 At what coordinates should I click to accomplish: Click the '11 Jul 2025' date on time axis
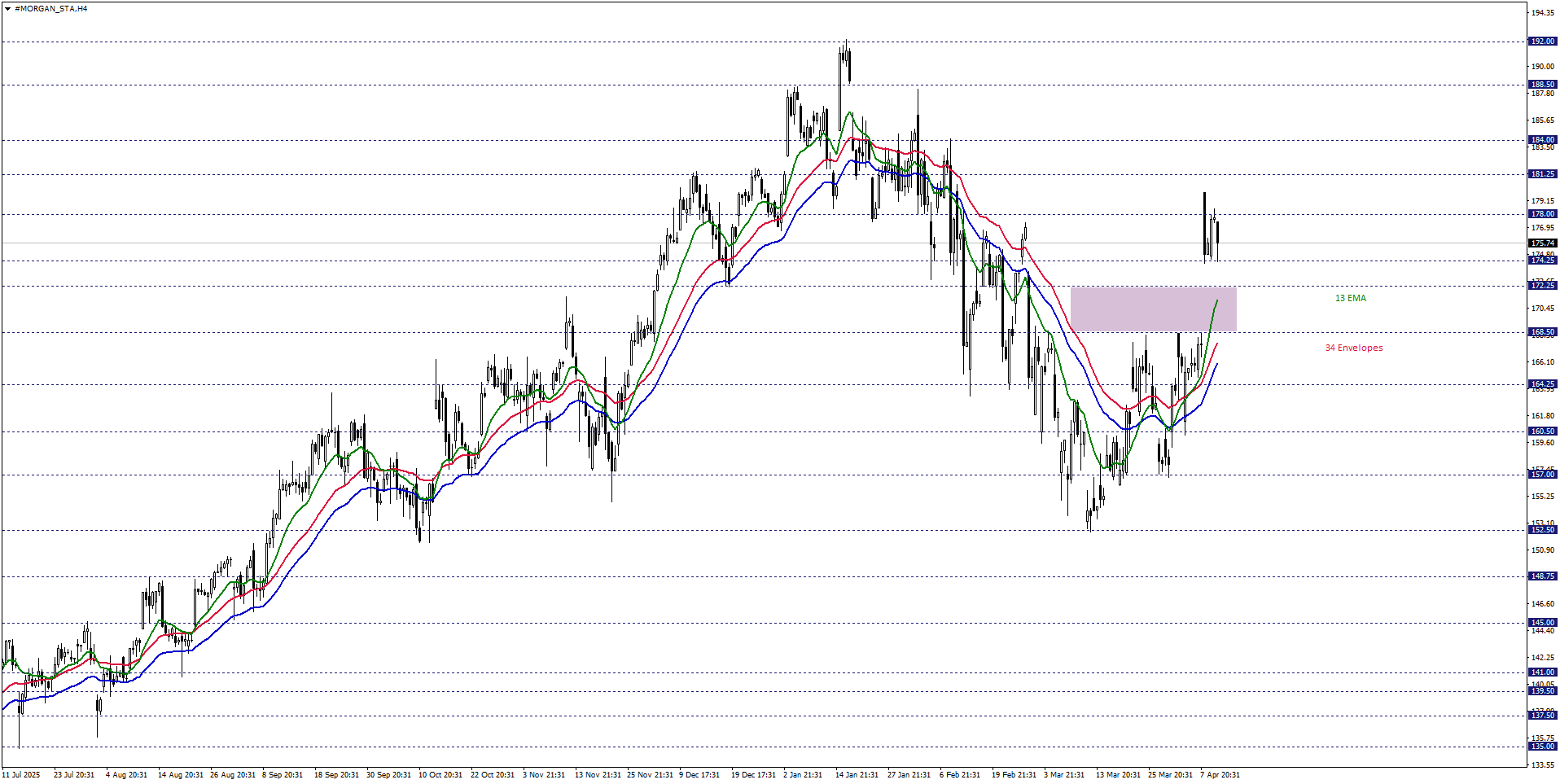(21, 775)
